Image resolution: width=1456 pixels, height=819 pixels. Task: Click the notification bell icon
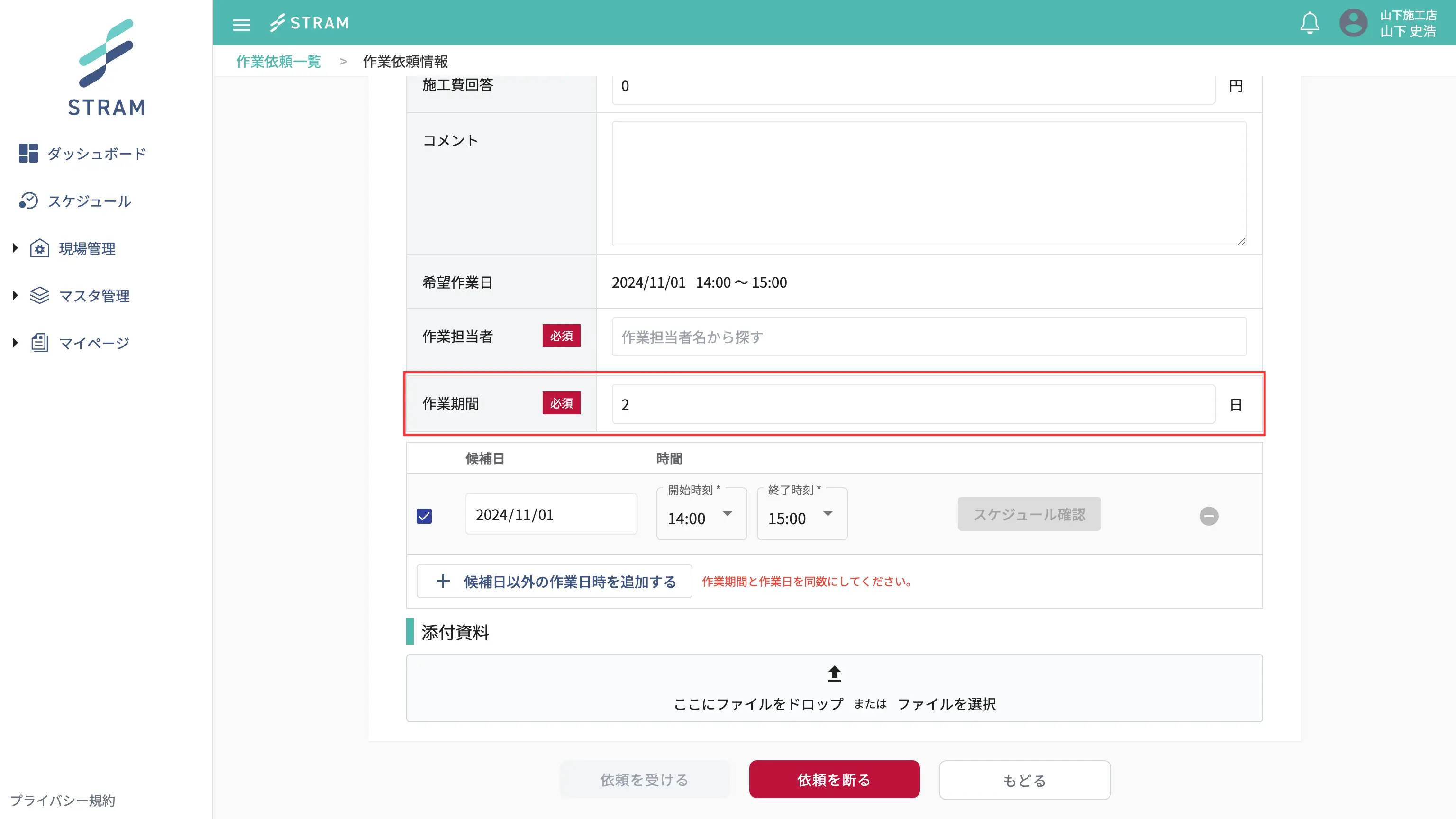coord(1309,23)
